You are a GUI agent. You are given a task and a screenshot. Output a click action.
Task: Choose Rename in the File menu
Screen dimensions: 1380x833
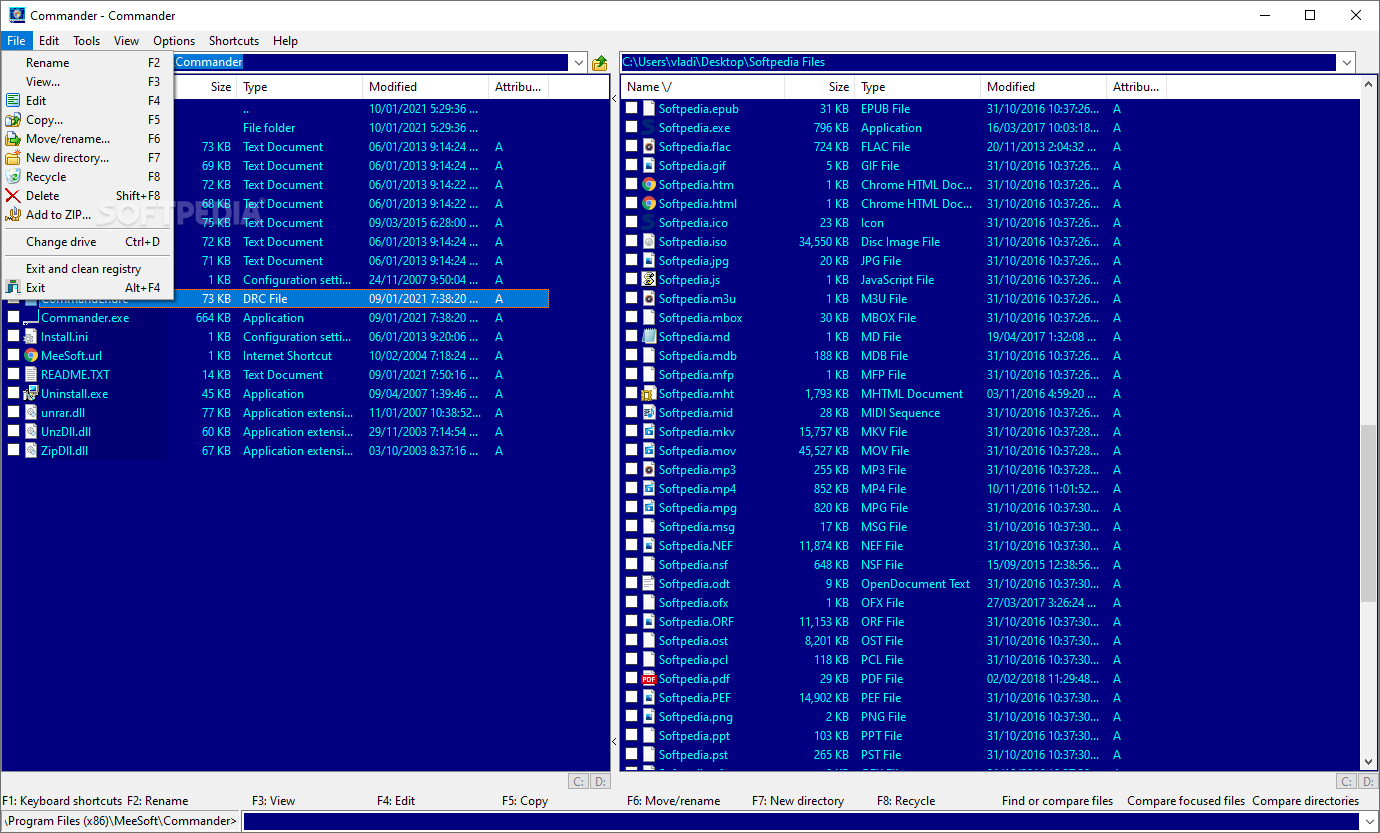coord(88,62)
